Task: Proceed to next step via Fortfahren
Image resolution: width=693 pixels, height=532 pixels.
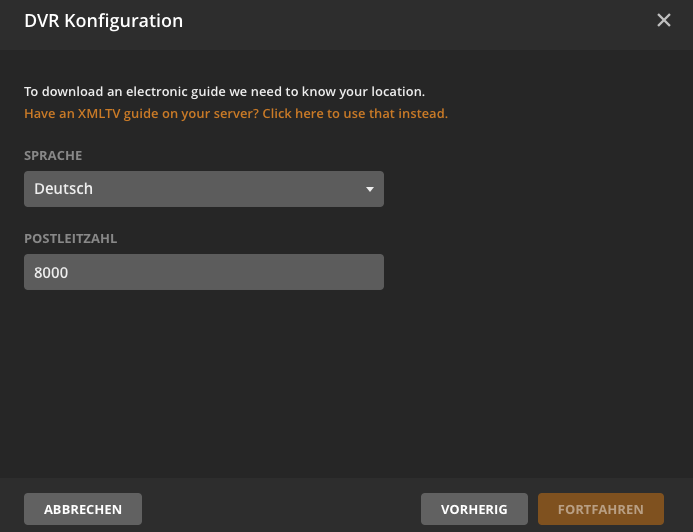Action: coord(600,509)
